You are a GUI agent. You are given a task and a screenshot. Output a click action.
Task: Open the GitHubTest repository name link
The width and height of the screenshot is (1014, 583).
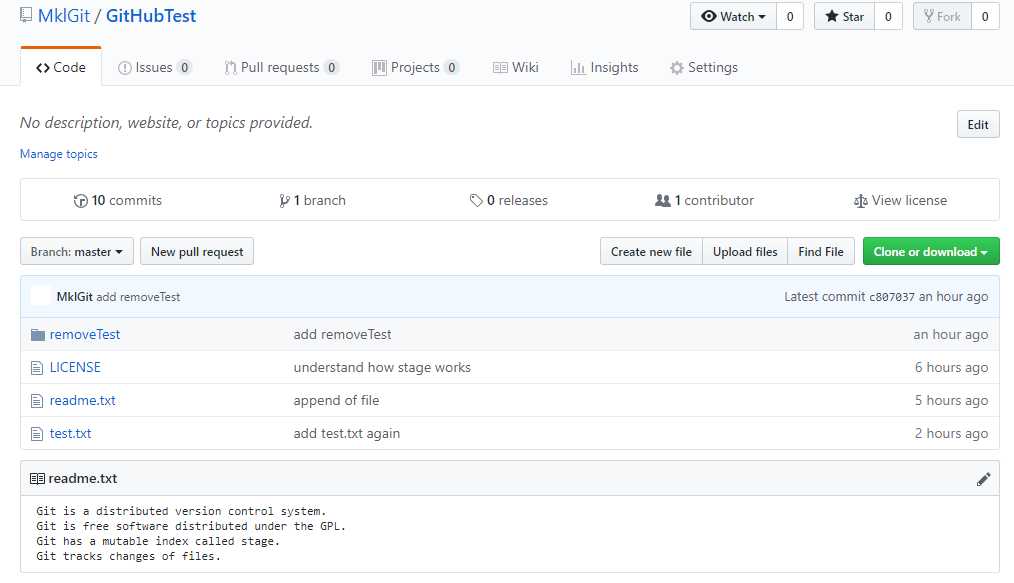151,16
